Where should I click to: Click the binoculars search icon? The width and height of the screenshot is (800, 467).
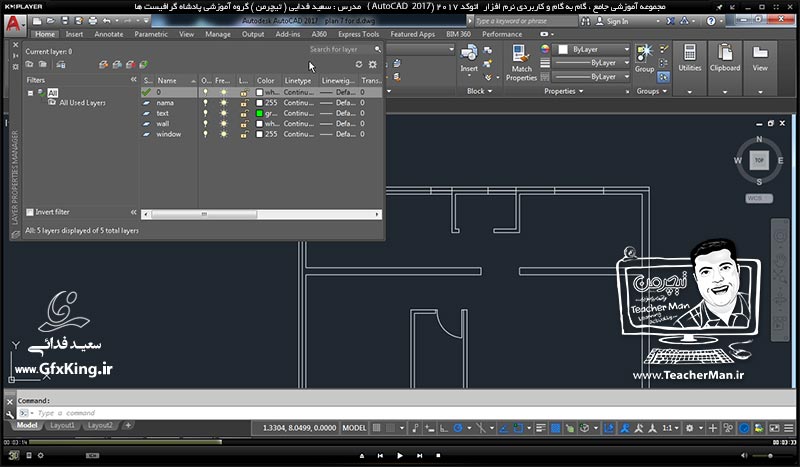(586, 21)
